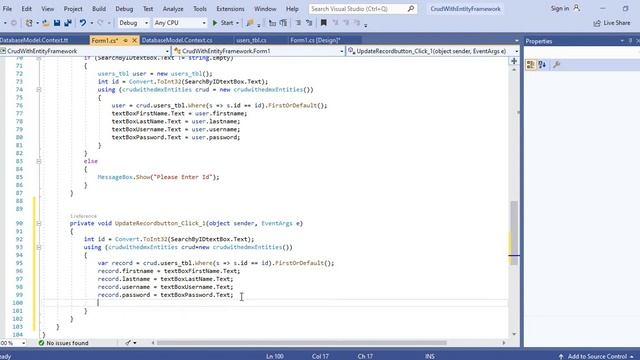Screen dimensions: 640x360
Task: Switch to DatabaseModel.Context.cs tab
Action: click(177, 40)
